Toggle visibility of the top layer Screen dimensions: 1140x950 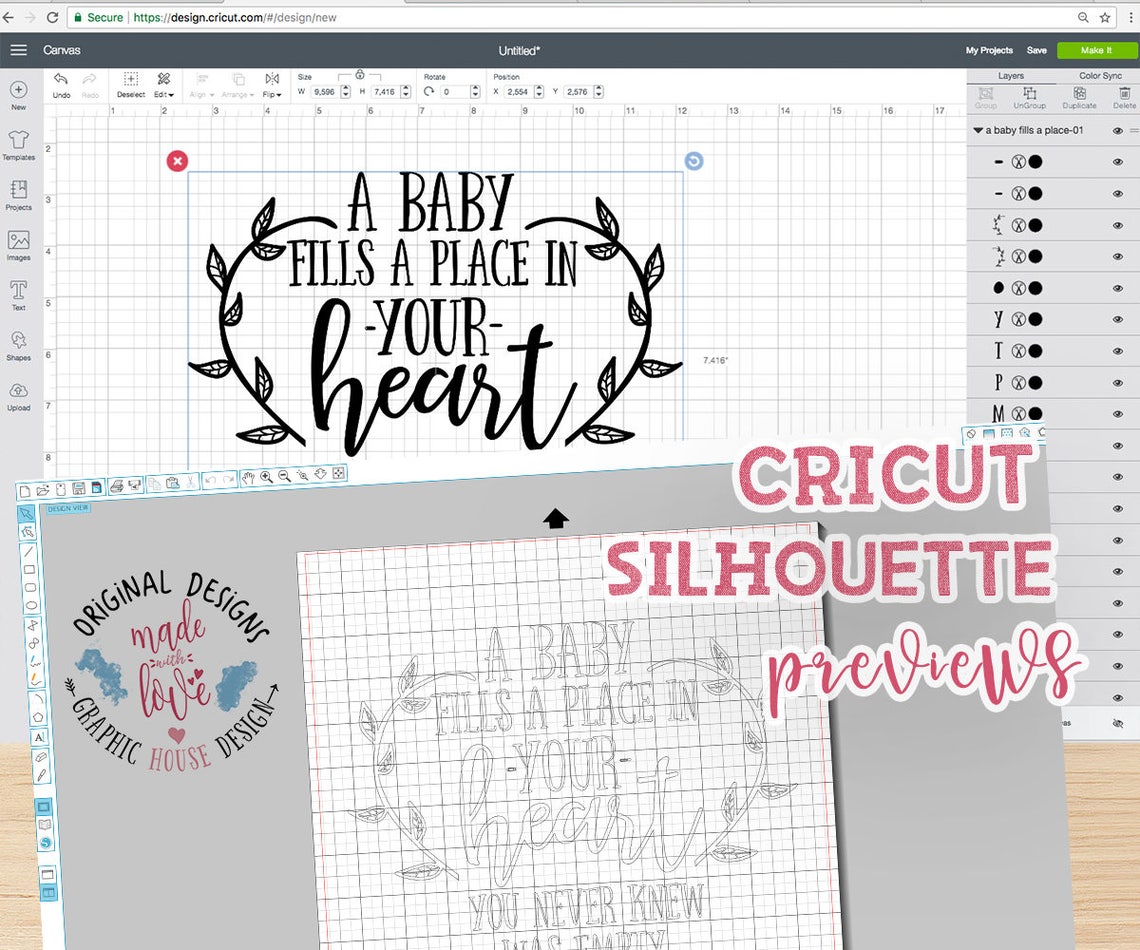coord(1117,162)
